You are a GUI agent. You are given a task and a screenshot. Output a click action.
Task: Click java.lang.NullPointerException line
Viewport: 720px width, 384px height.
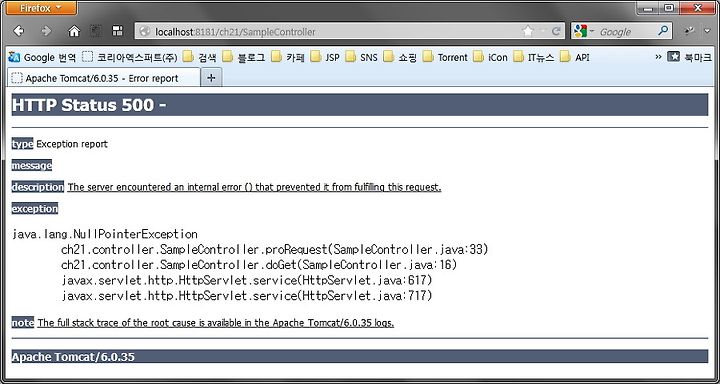105,234
